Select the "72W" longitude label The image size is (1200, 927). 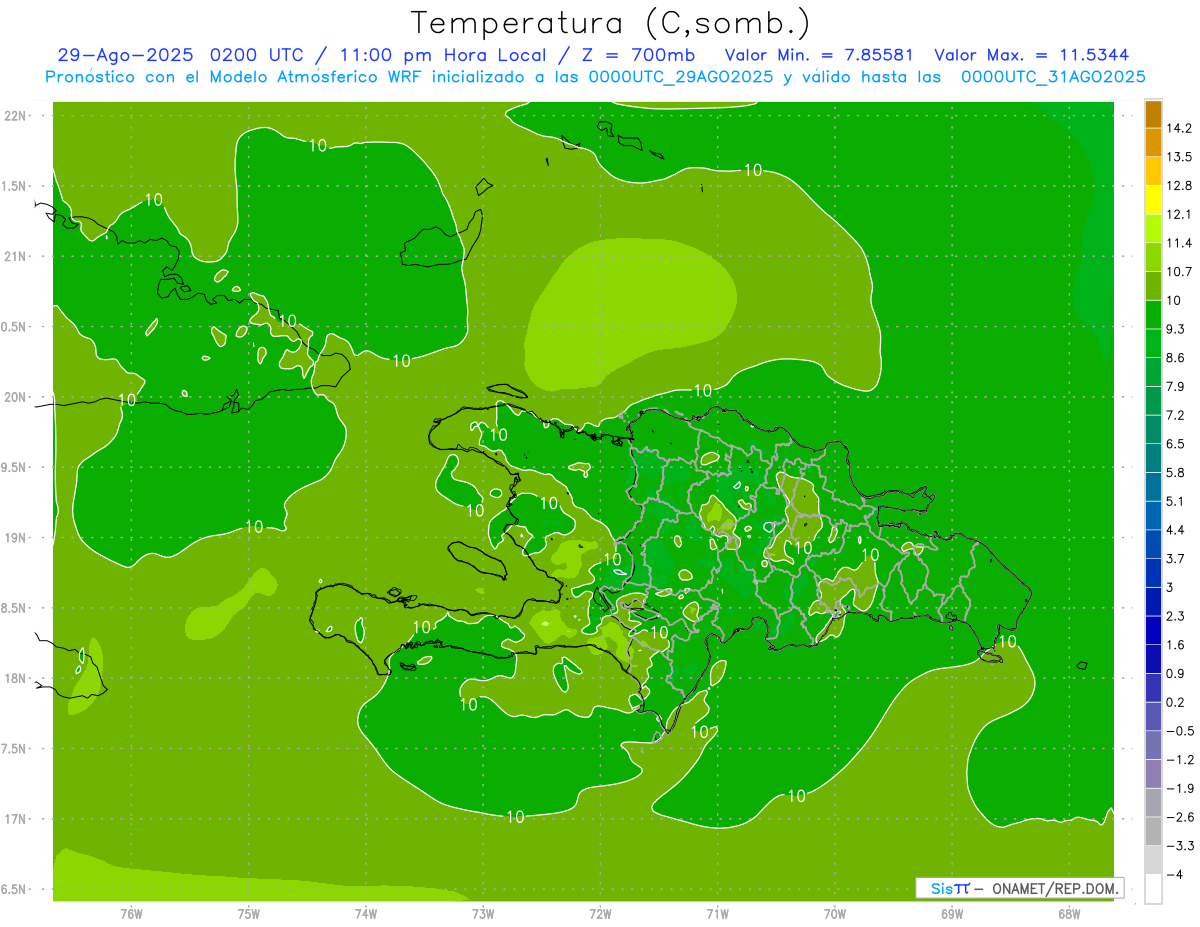[x=600, y=913]
